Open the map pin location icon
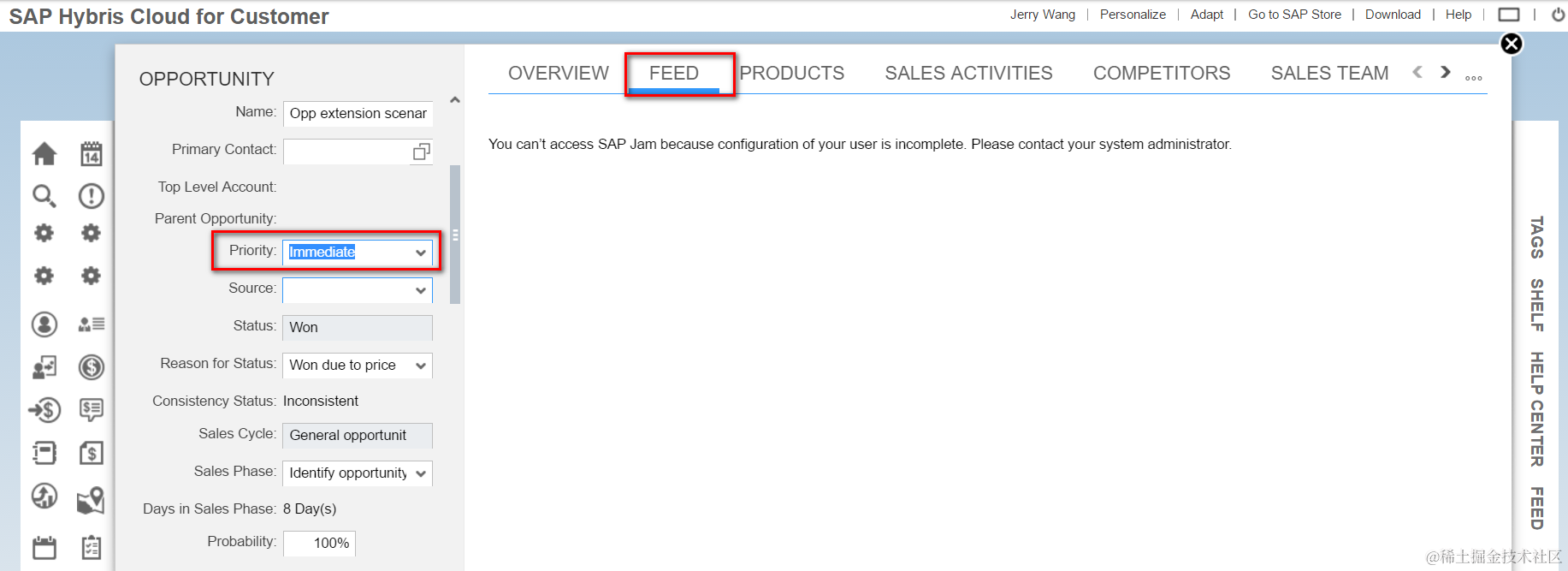 point(92,500)
